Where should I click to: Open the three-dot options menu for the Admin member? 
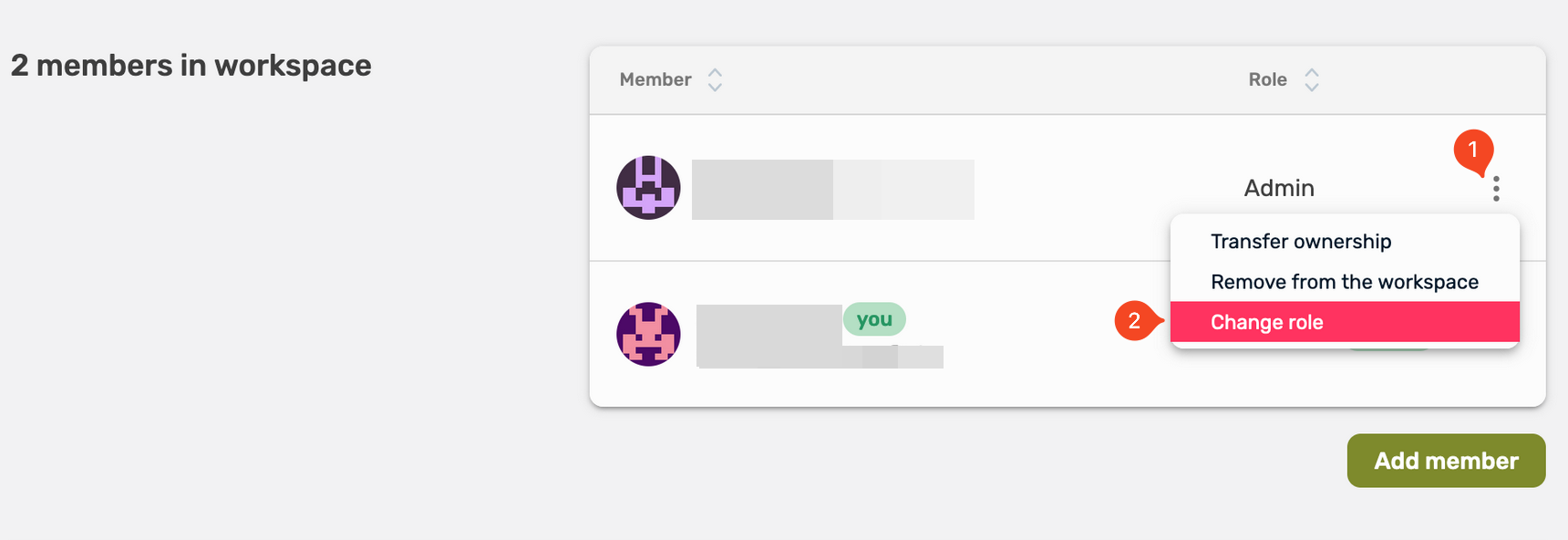point(1498,189)
